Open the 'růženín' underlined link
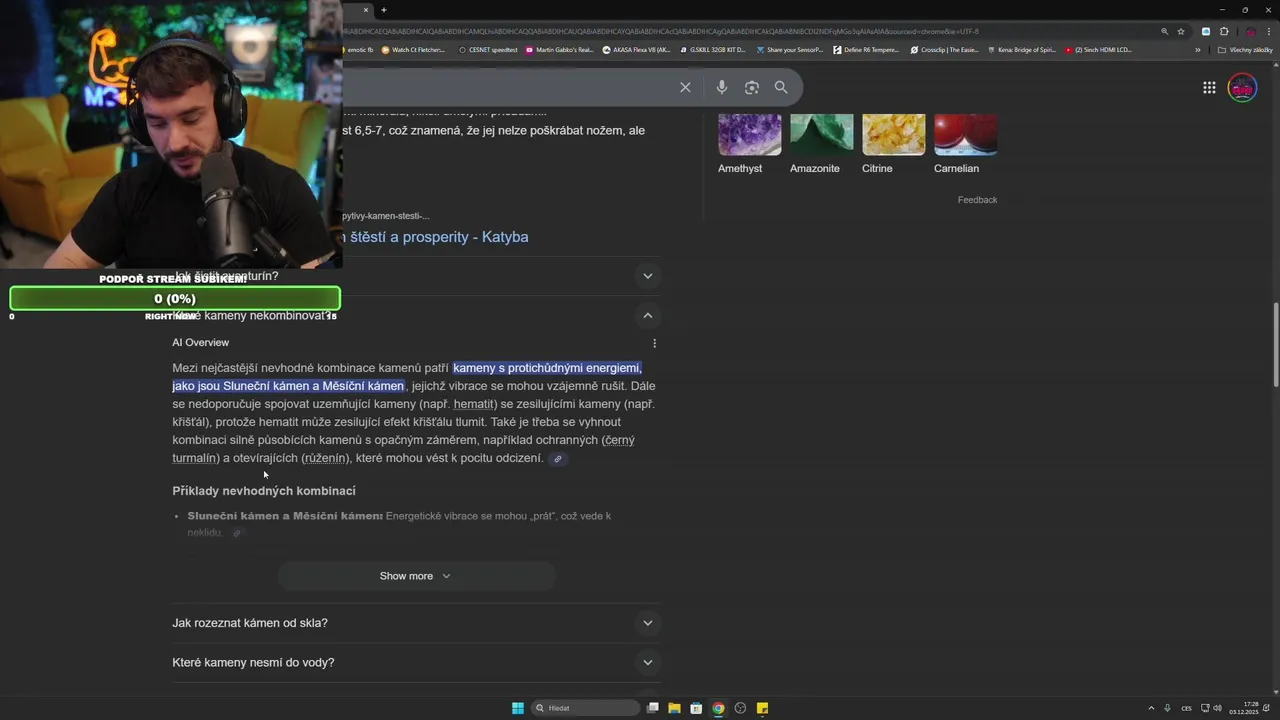 [x=325, y=458]
